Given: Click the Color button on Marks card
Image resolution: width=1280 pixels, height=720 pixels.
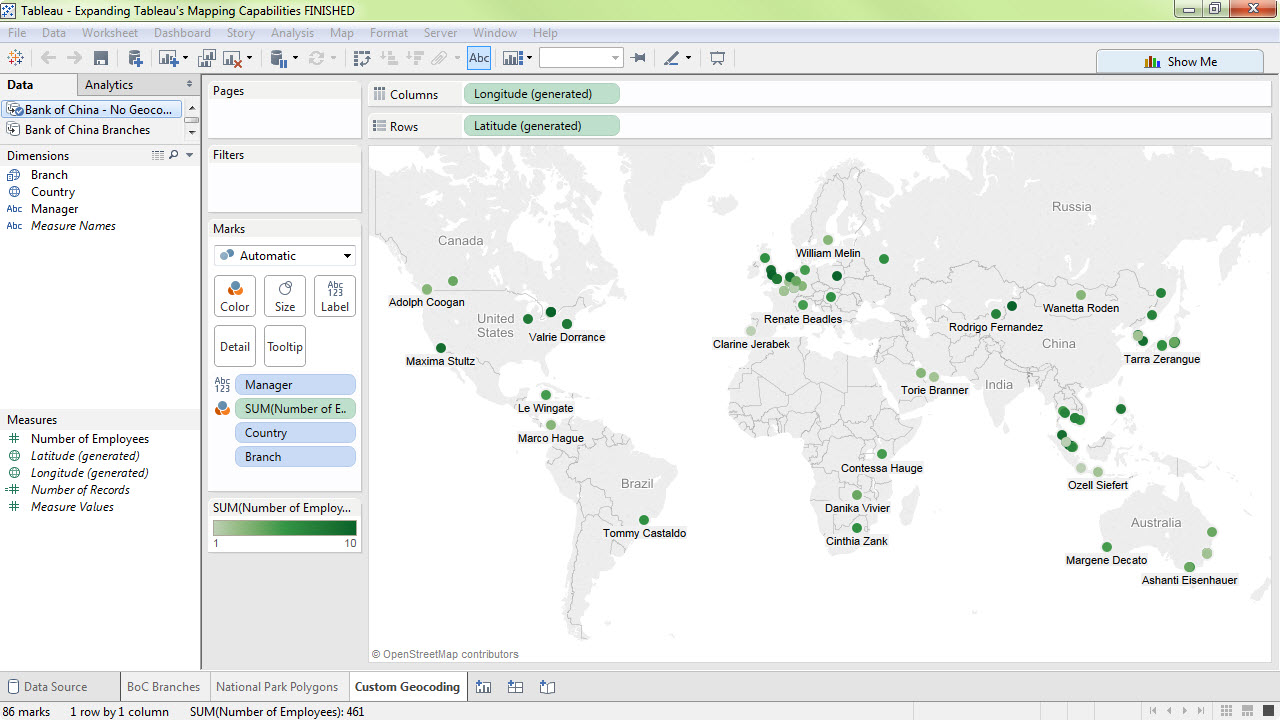Looking at the screenshot, I should (235, 296).
